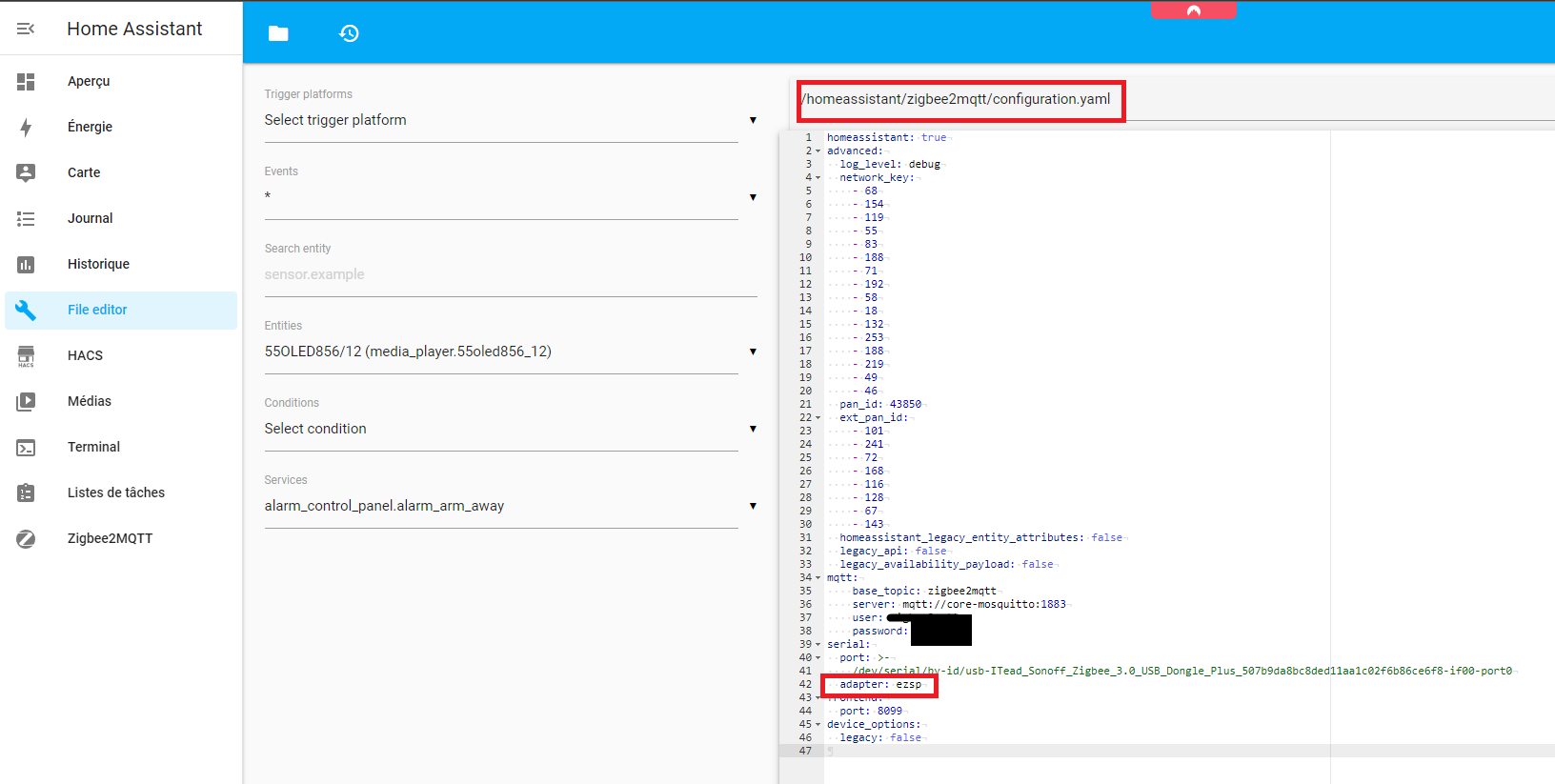
Task: Open the Aperçu dashboard icon
Action: click(26, 82)
